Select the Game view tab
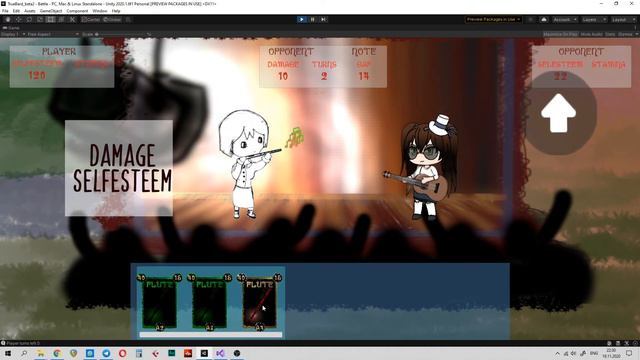The width and height of the screenshot is (640, 360). click(x=11, y=28)
